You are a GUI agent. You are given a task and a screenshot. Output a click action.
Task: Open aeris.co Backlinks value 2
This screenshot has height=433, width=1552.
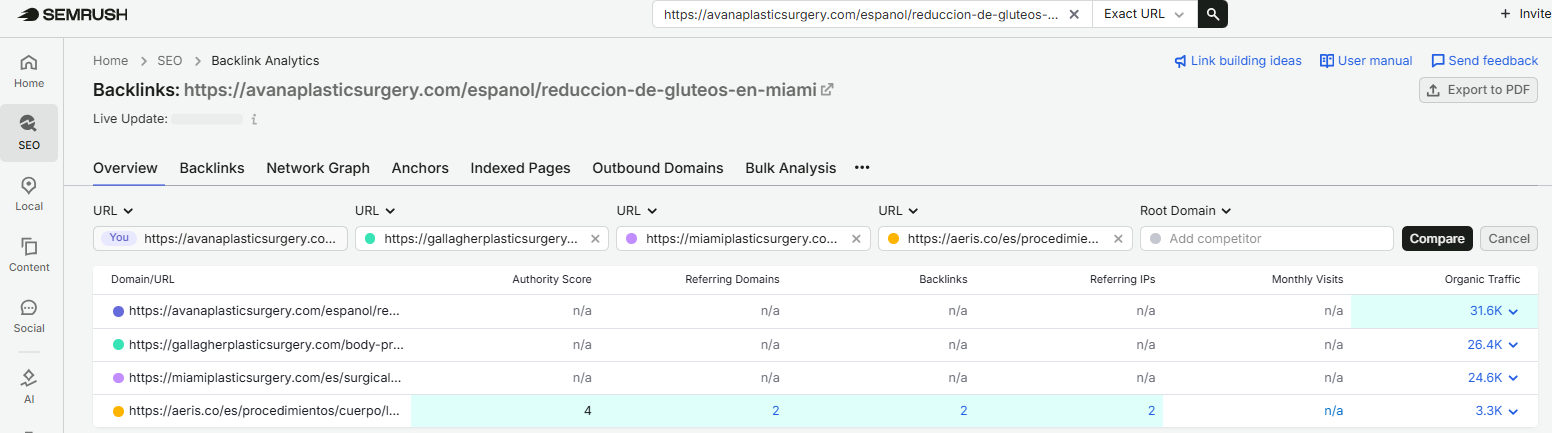pos(963,410)
